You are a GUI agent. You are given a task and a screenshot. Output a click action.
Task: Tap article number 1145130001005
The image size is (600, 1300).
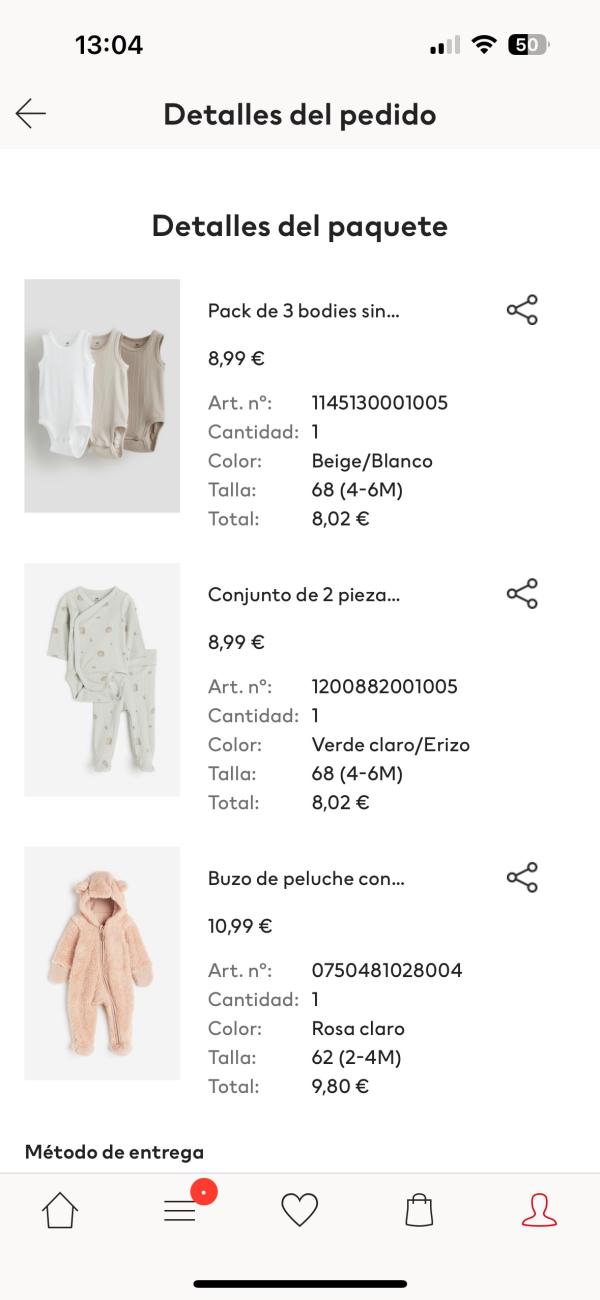380,403
